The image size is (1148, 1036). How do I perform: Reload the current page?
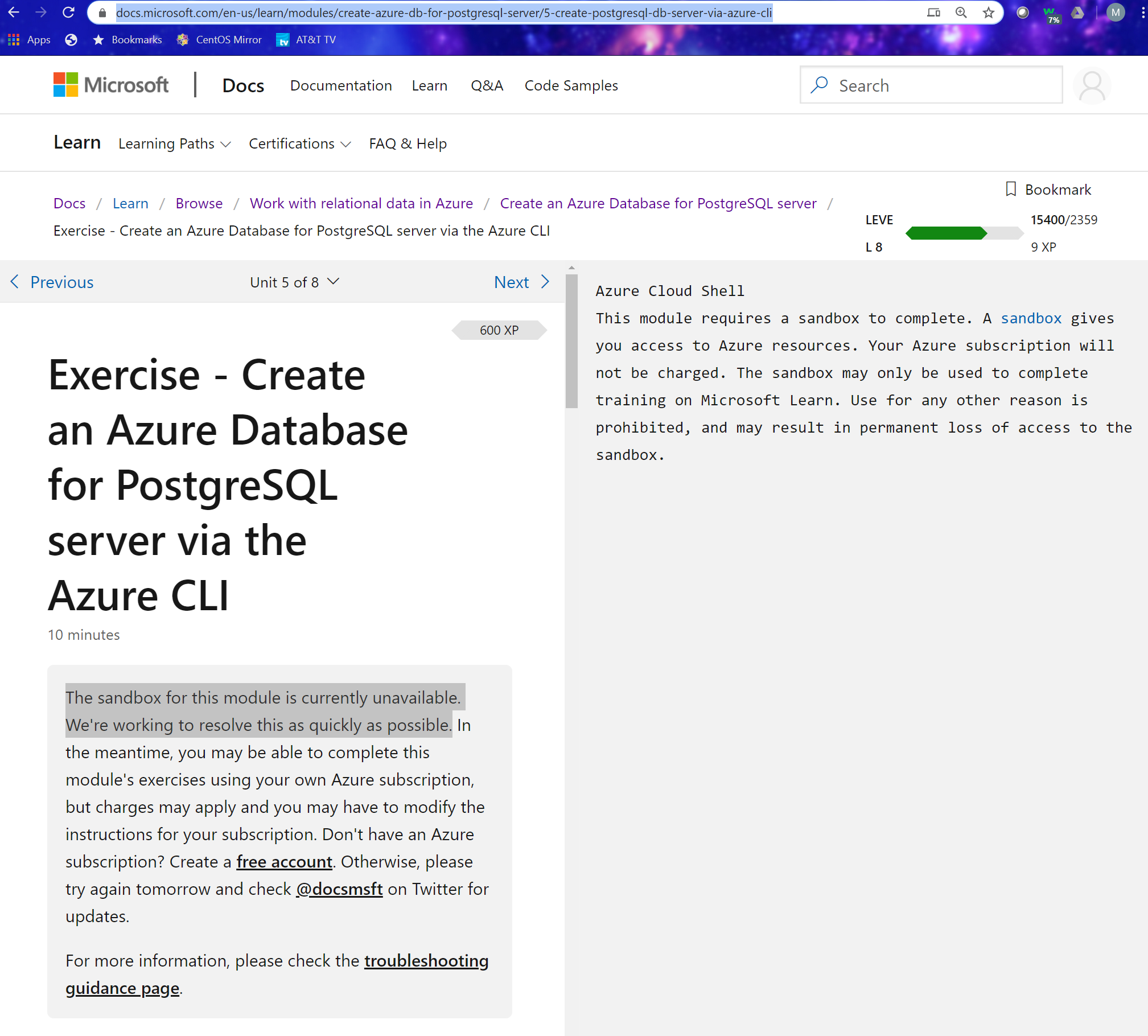click(x=68, y=12)
